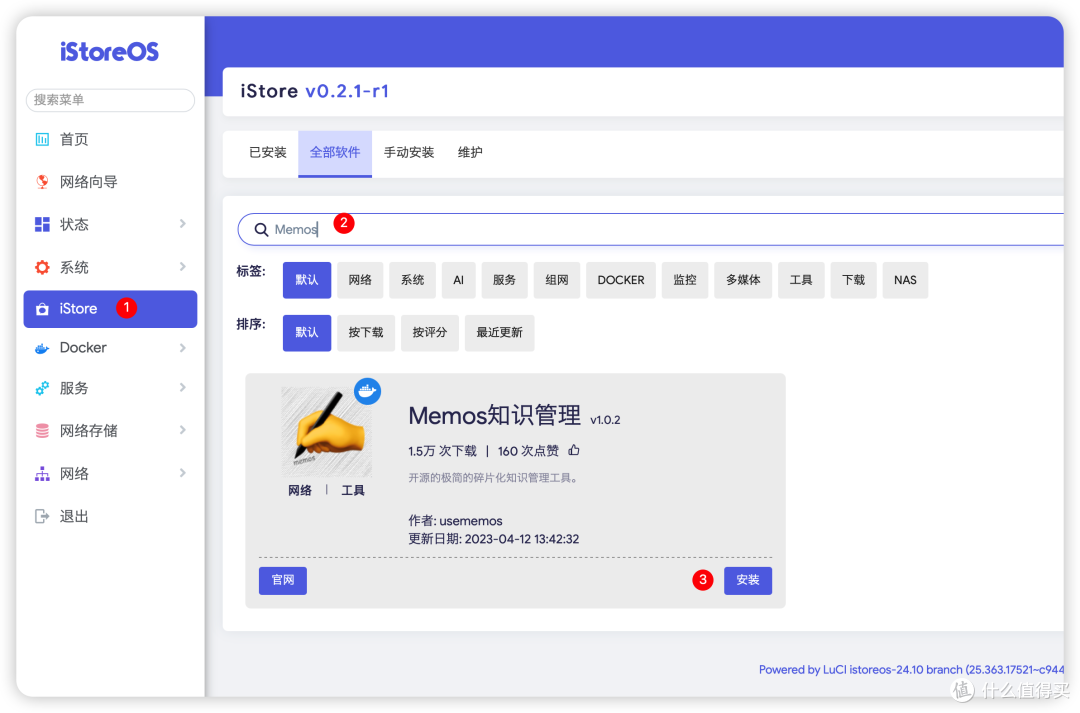Sort apps 按下载

(366, 333)
